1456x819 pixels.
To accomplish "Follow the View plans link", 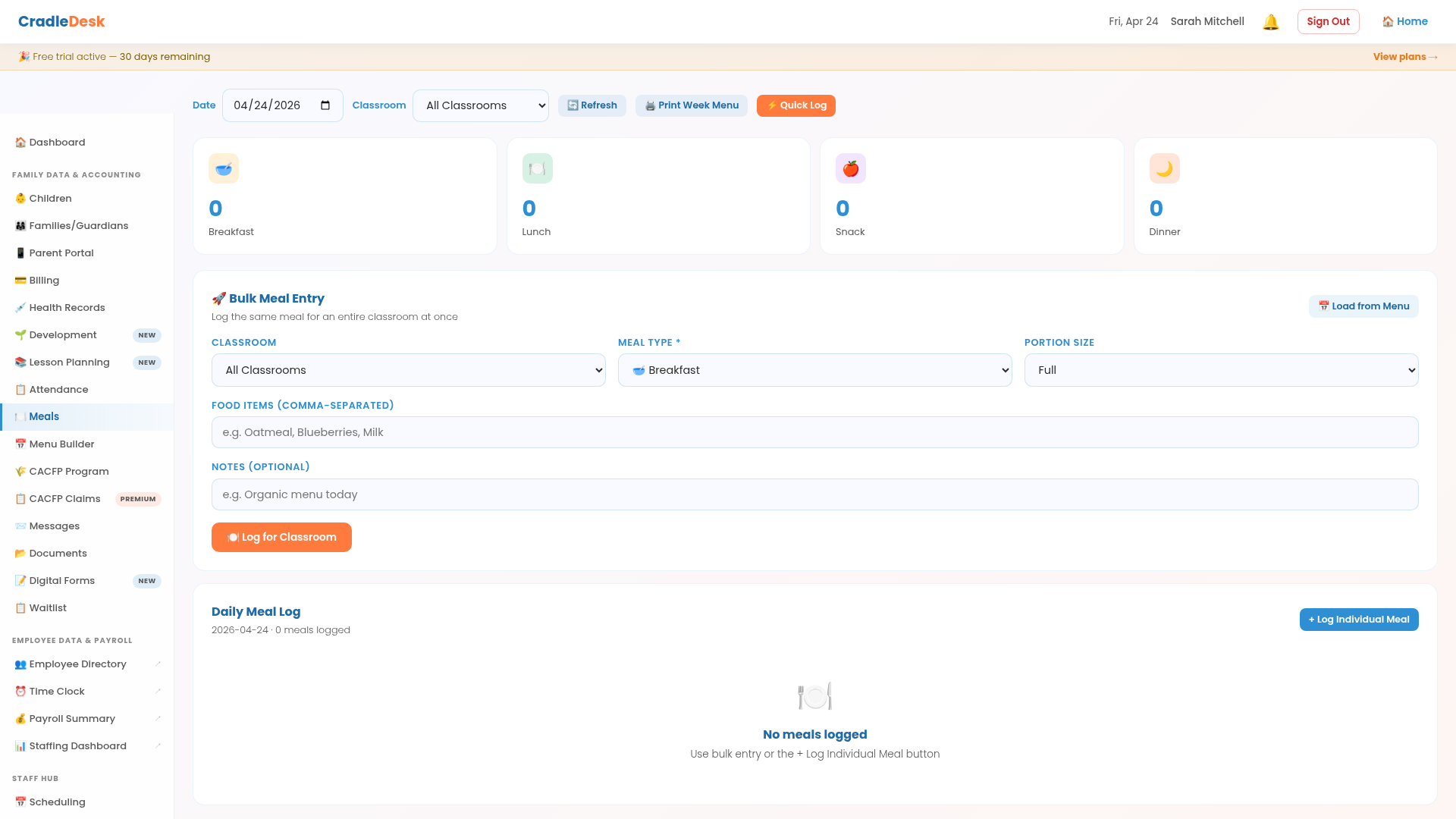I will (1404, 57).
